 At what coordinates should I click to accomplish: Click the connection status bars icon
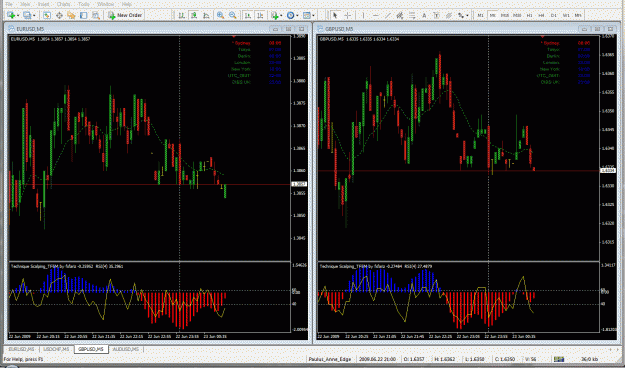tap(559, 360)
